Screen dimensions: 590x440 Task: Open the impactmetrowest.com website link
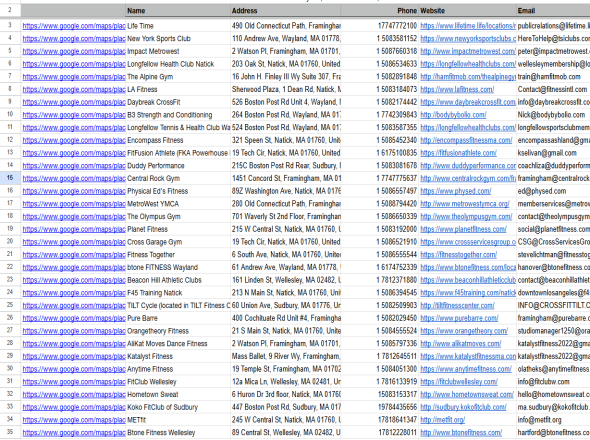(x=468, y=51)
